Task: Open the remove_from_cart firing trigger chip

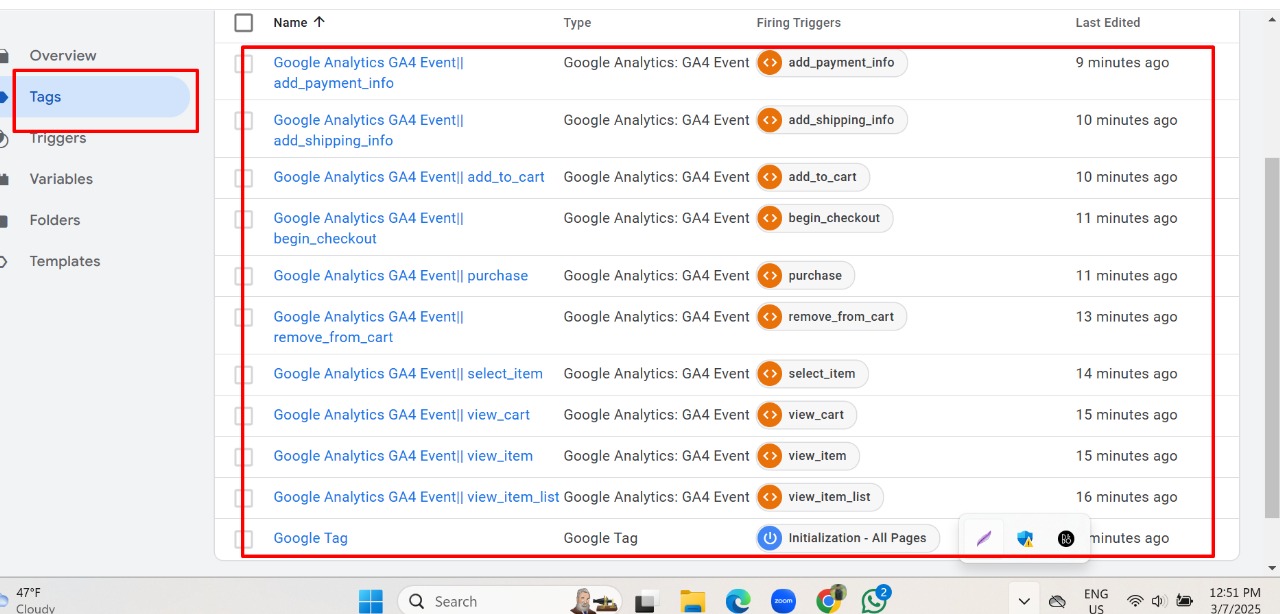Action: coord(831,317)
